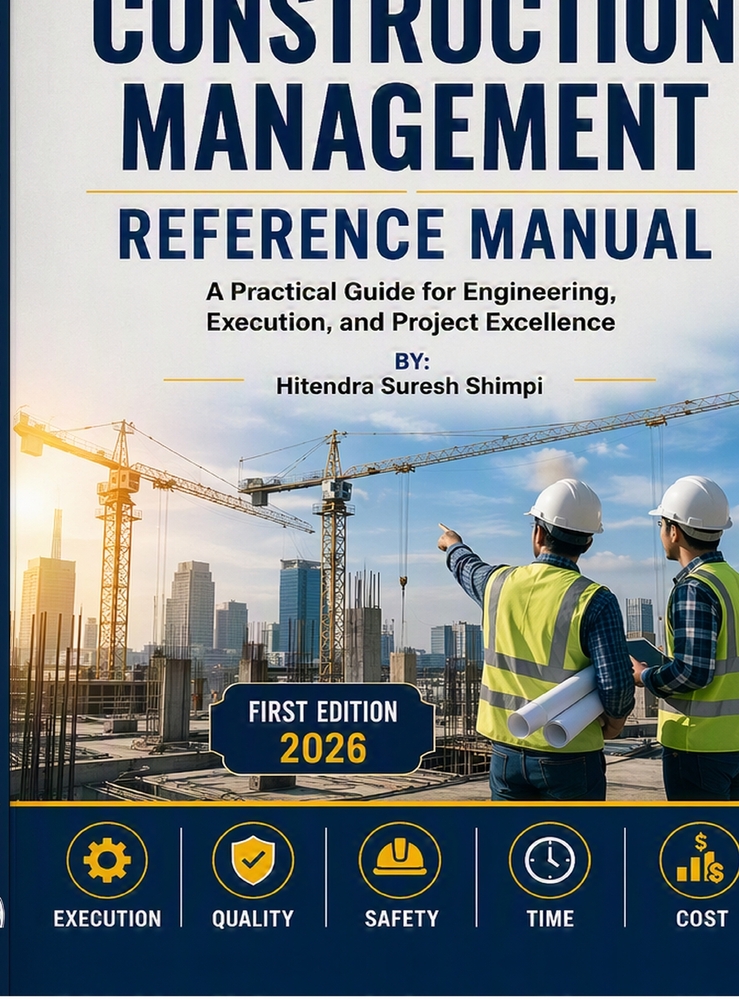Click the Quality shield checkmark icon
The image size is (739, 1000).
[253, 860]
